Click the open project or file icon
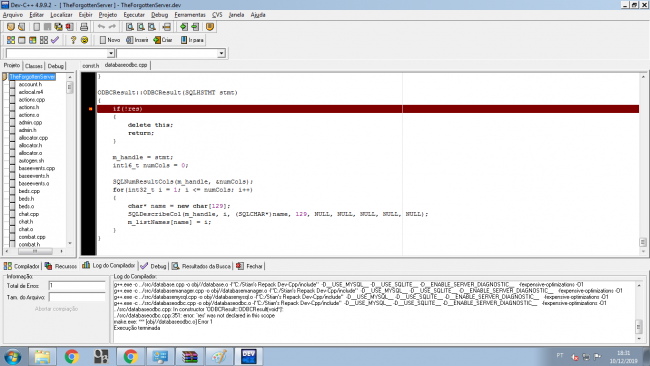Screen dimensions: 650x366 (22, 27)
